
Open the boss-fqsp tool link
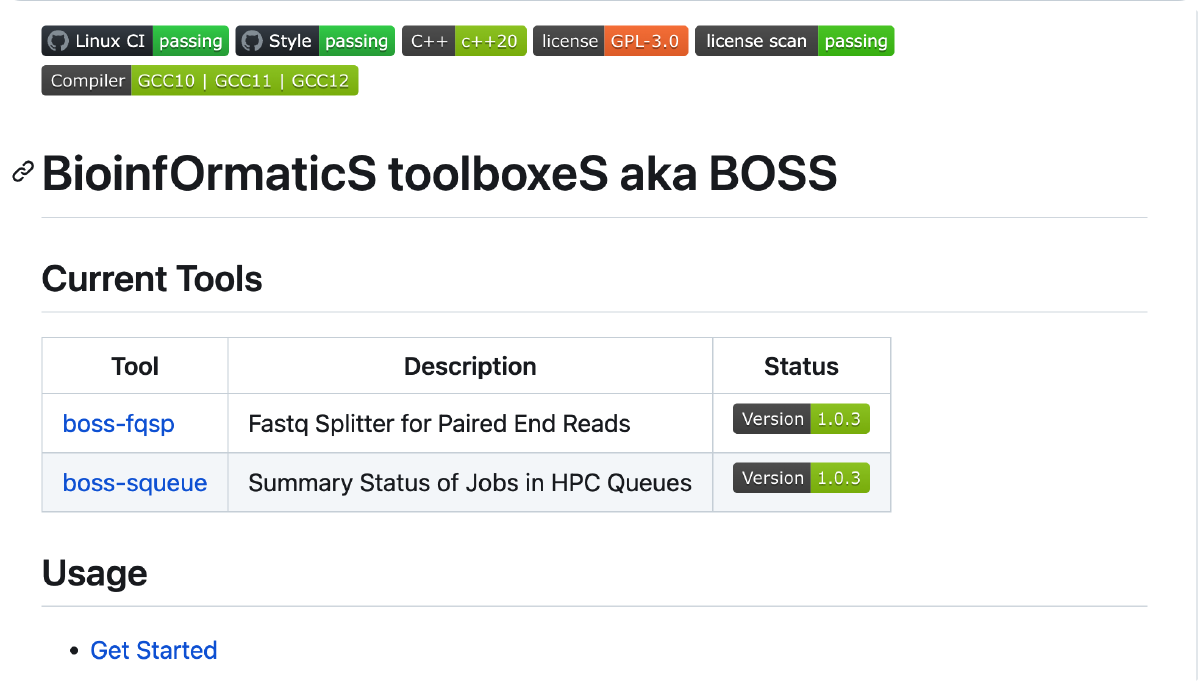[118, 424]
